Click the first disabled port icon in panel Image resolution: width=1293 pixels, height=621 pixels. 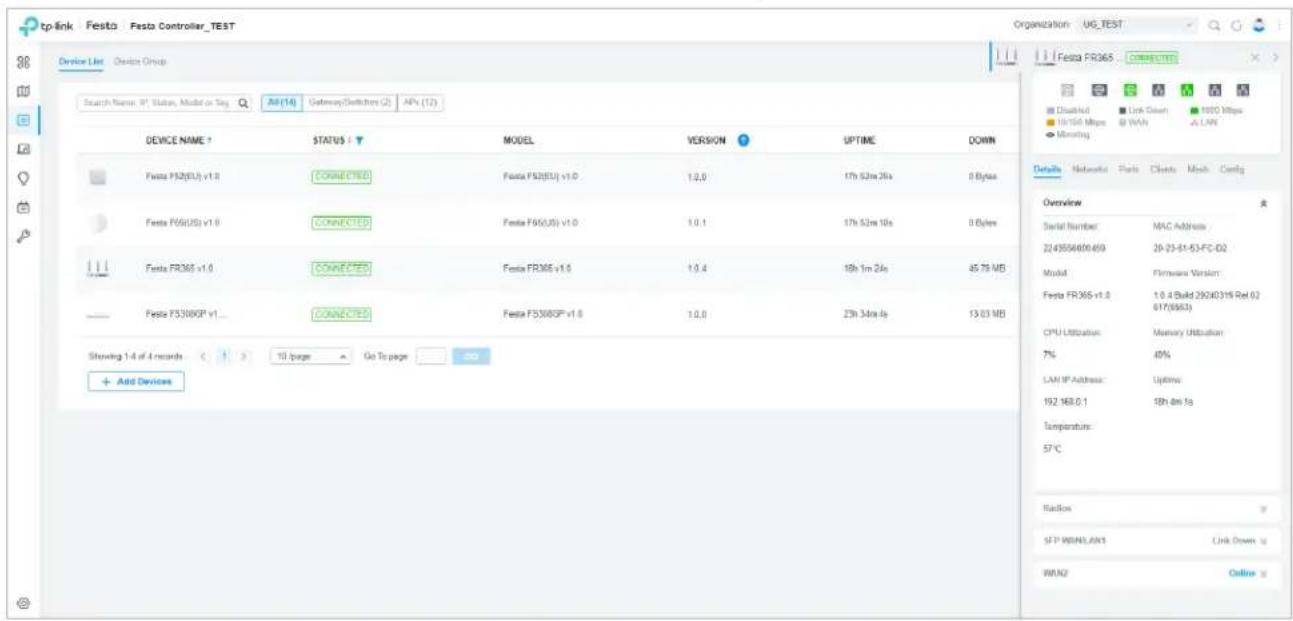(1069, 90)
